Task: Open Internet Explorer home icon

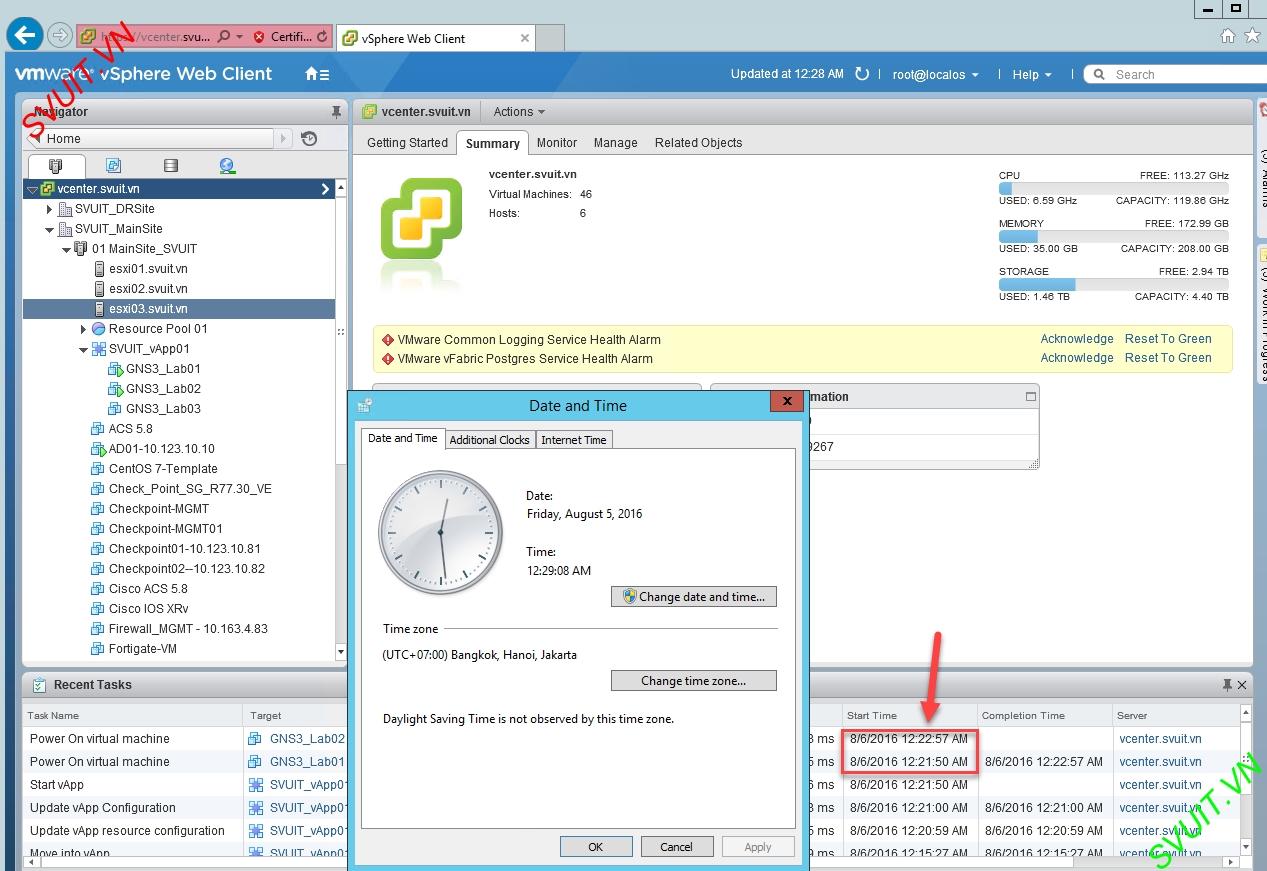Action: (1228, 36)
